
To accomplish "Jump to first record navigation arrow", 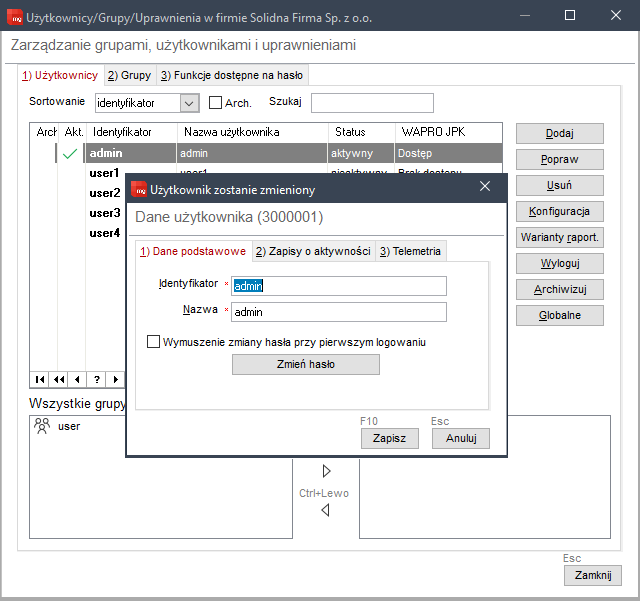I will (40, 380).
